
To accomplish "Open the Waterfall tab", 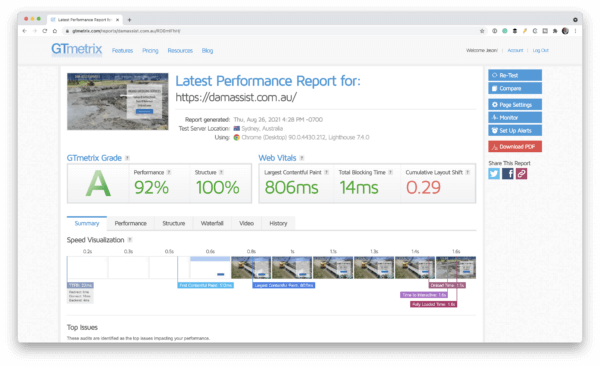I will [212, 223].
